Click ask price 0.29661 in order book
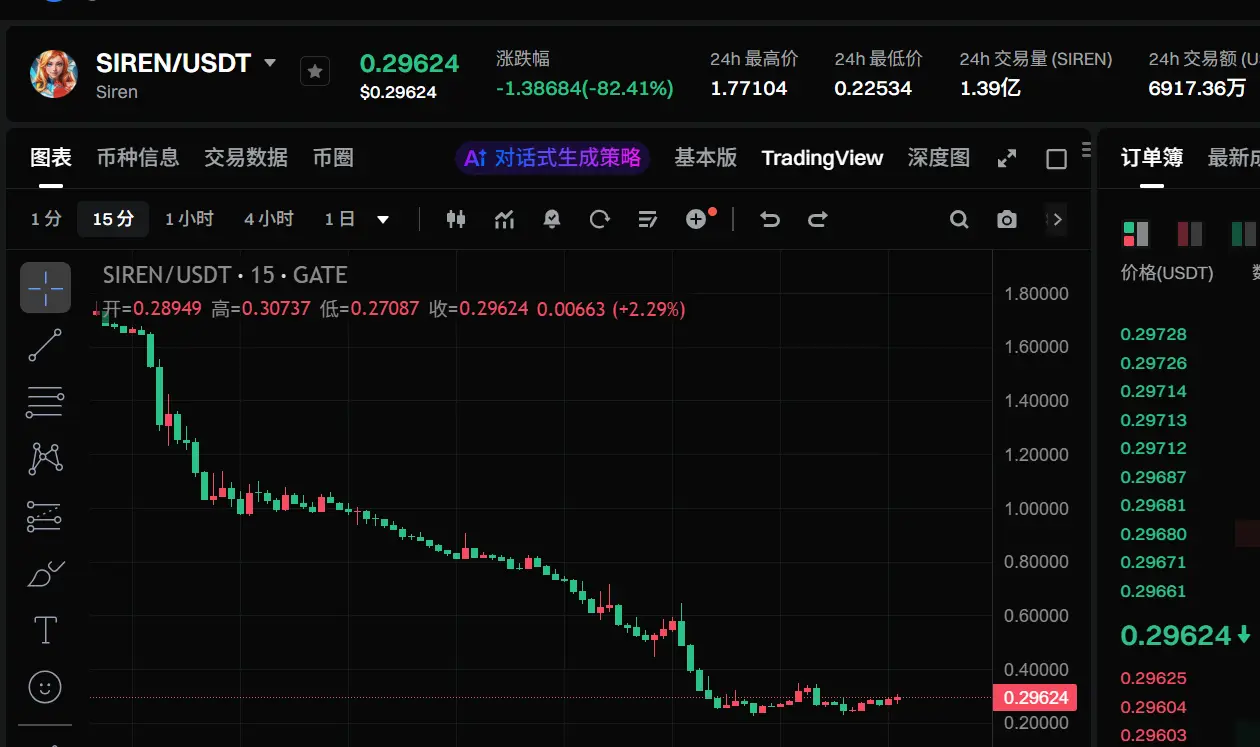This screenshot has height=747, width=1260. [1153, 591]
